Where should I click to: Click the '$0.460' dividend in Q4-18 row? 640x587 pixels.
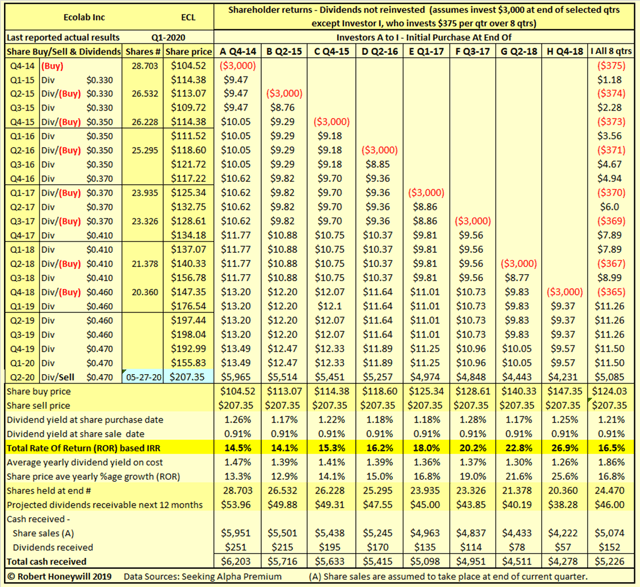pyautogui.click(x=100, y=292)
